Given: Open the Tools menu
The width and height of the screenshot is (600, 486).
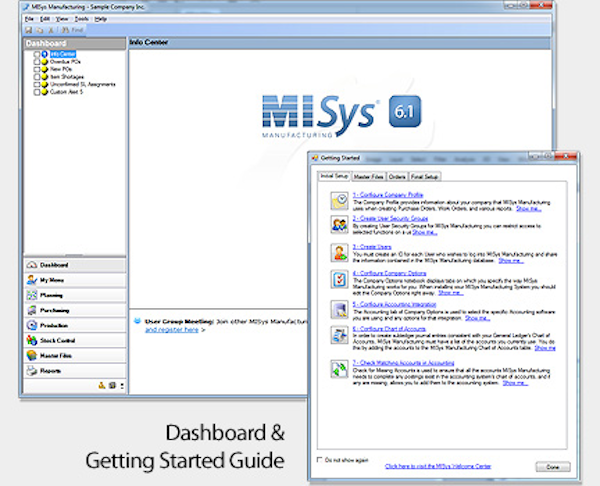Looking at the screenshot, I should tap(81, 19).
